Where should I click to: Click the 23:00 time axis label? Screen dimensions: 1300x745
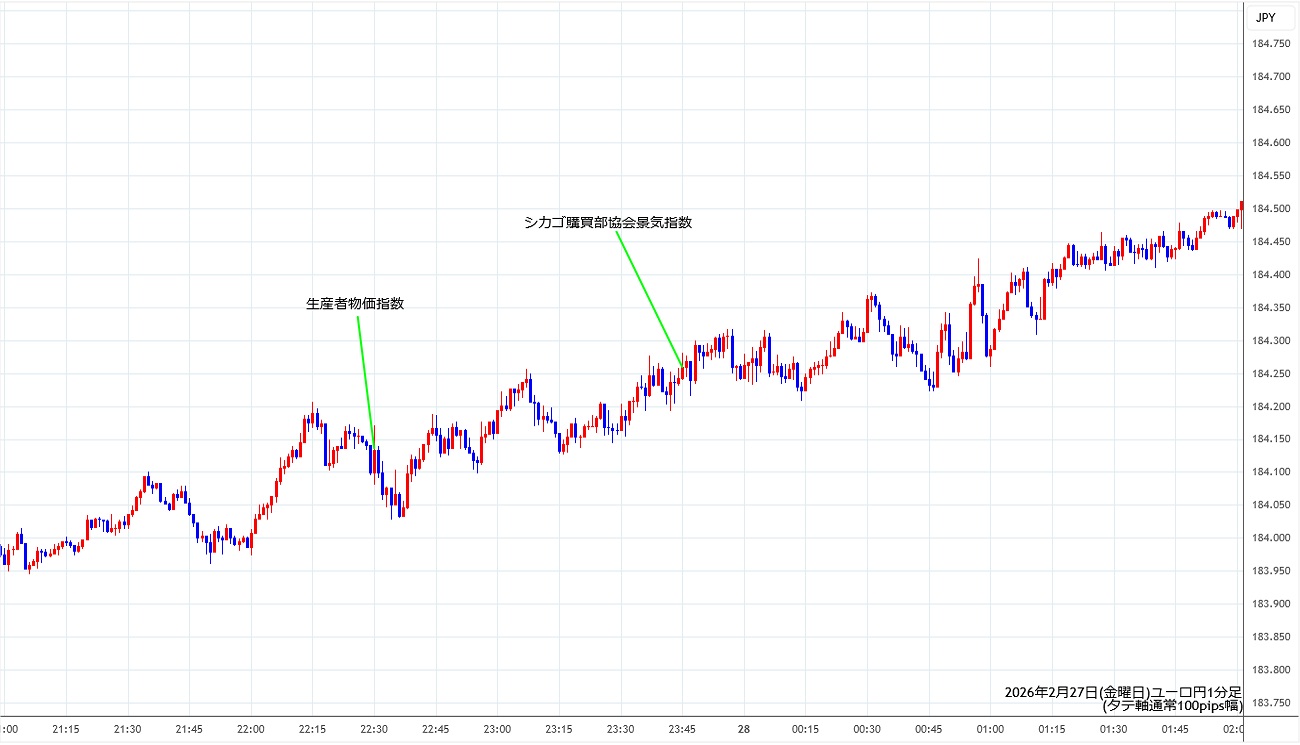click(x=497, y=729)
